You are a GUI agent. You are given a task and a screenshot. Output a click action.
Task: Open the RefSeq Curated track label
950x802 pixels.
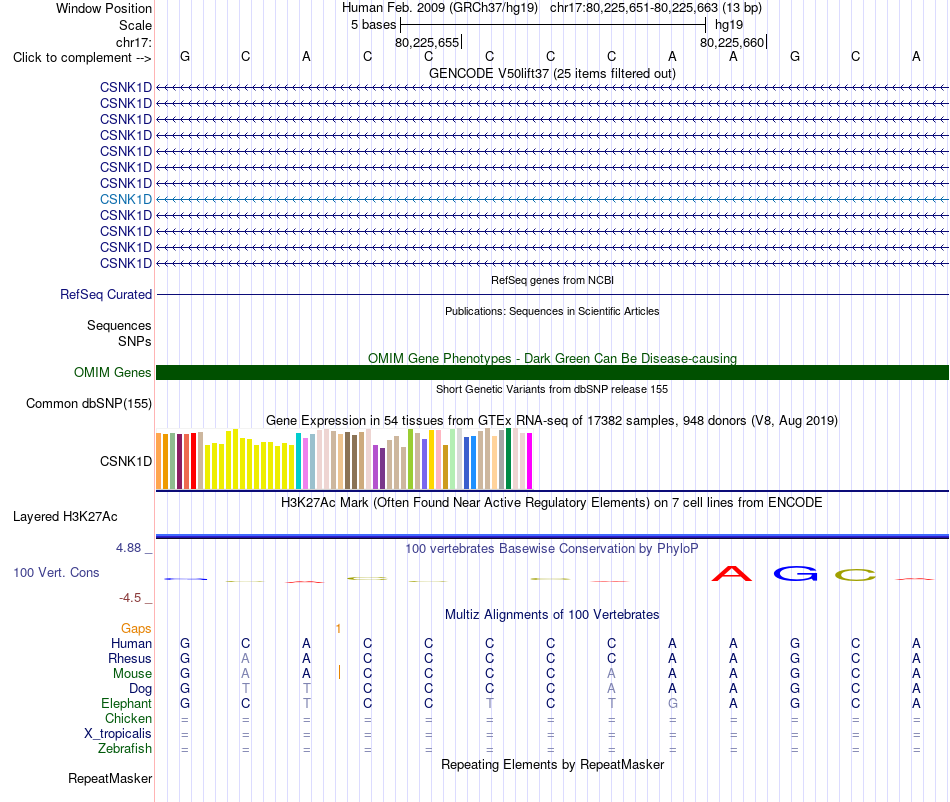[106, 294]
